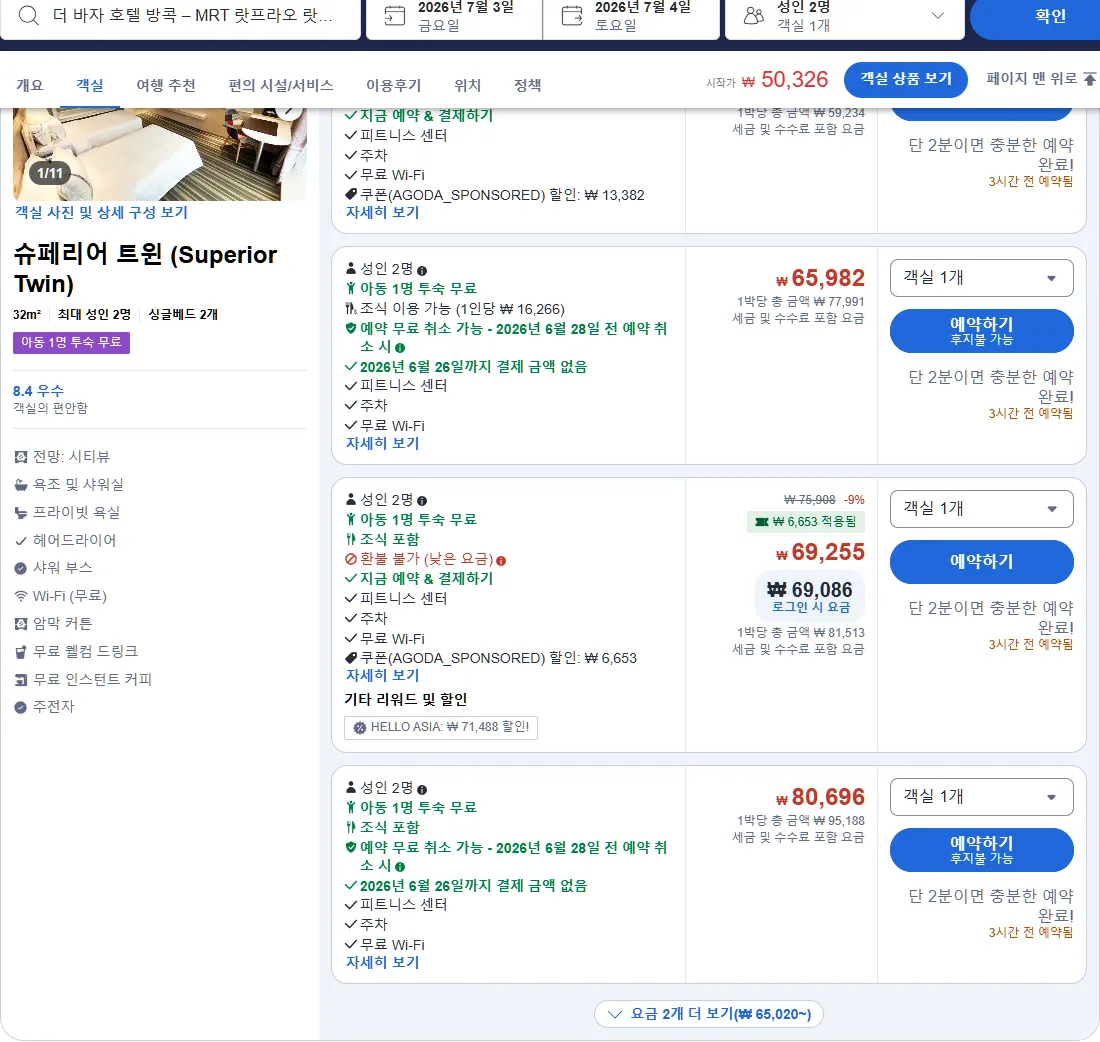Click the 전망: 시티뷰 amenity icon
The width and height of the screenshot is (1100, 1042).
tap(21, 457)
